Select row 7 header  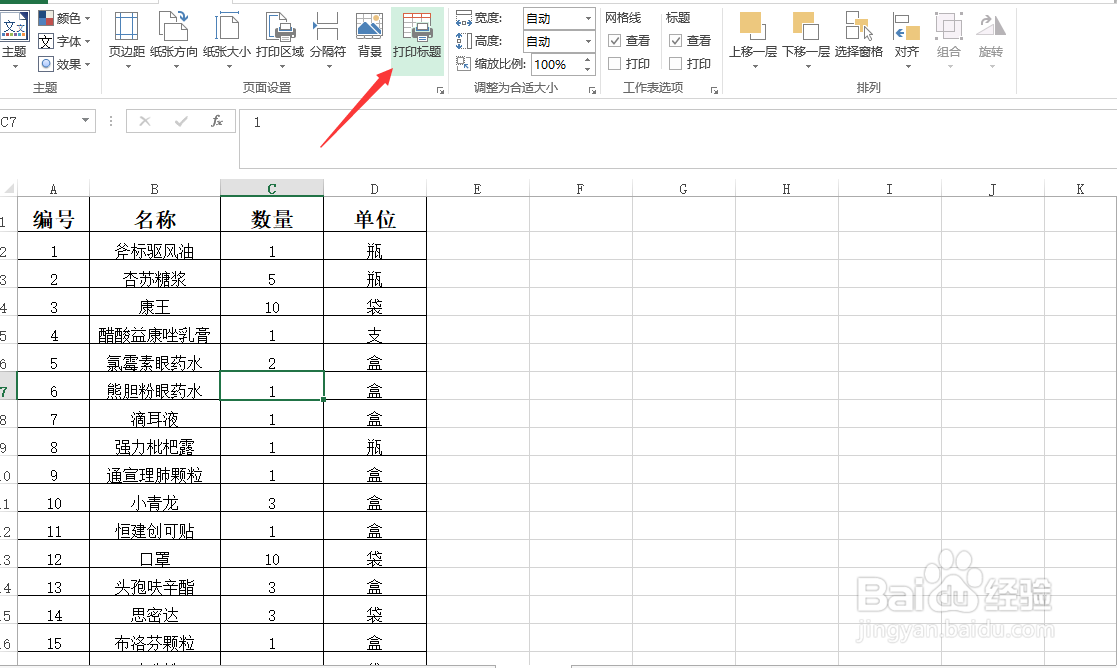pyautogui.click(x=7, y=386)
